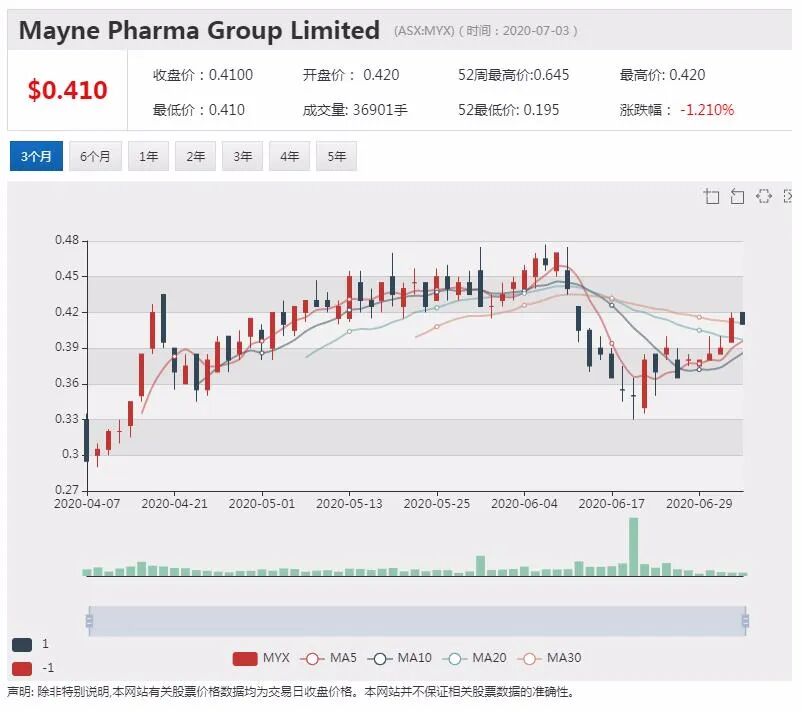Image resolution: width=802 pixels, height=712 pixels.
Task: Click the red $0.410 current price
Action: coord(68,90)
